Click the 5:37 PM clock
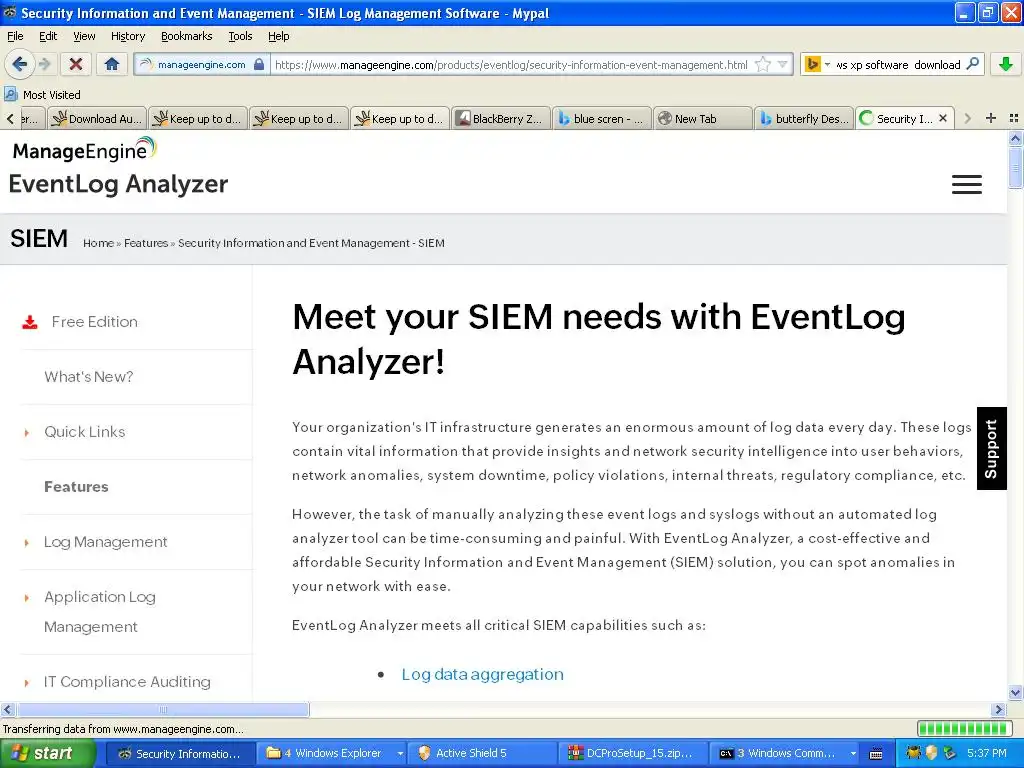The height and width of the screenshot is (768, 1024). (x=987, y=753)
